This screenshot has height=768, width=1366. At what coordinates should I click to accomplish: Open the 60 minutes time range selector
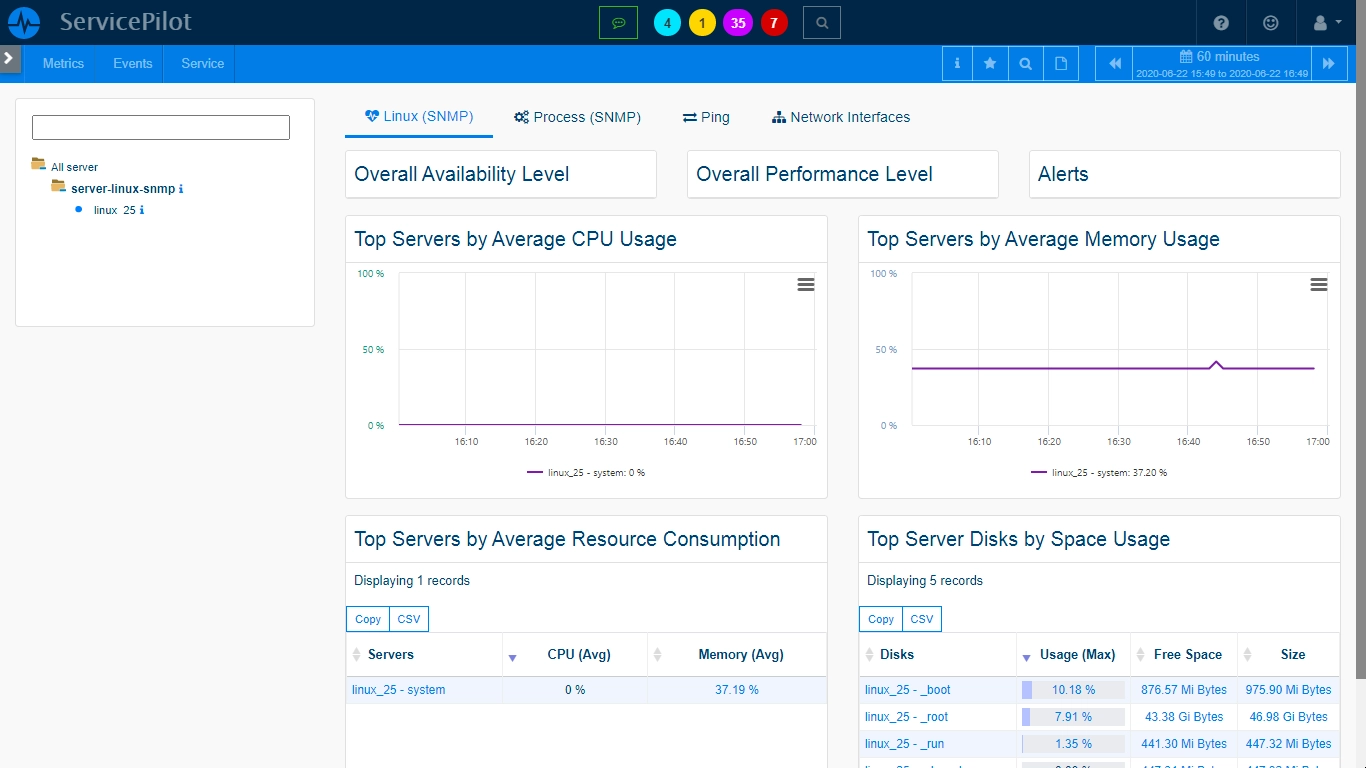(1221, 63)
